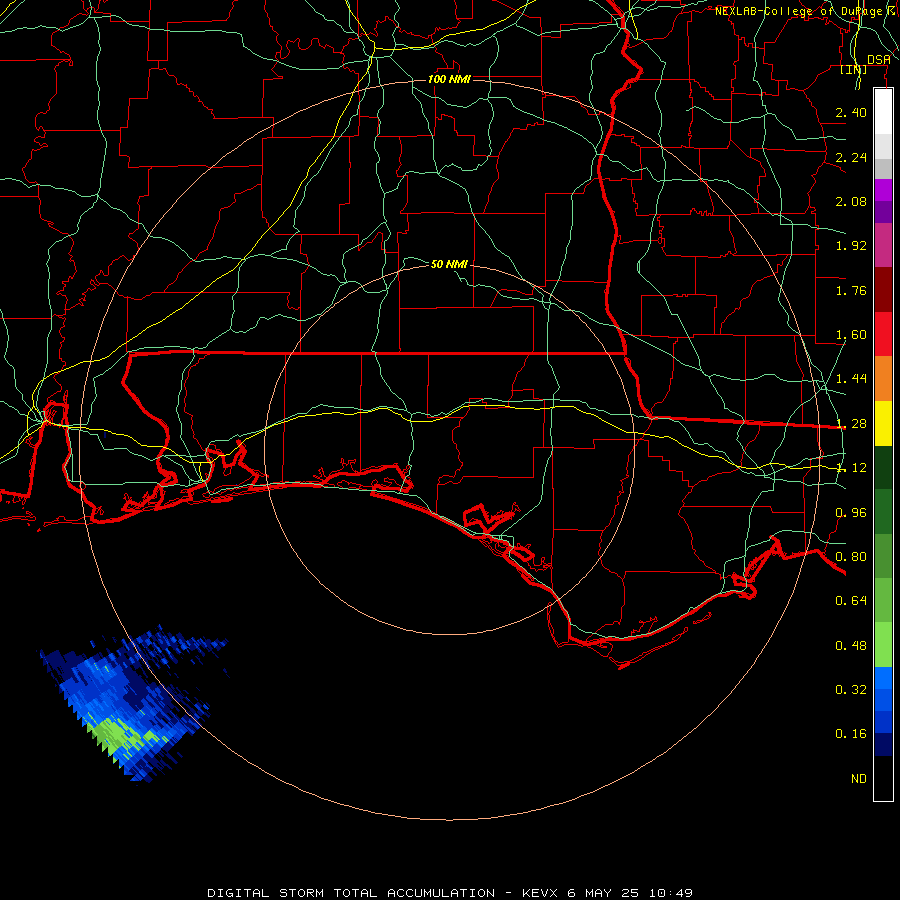Click the 10:49 timestamp
This screenshot has width=900, height=900.
click(671, 893)
